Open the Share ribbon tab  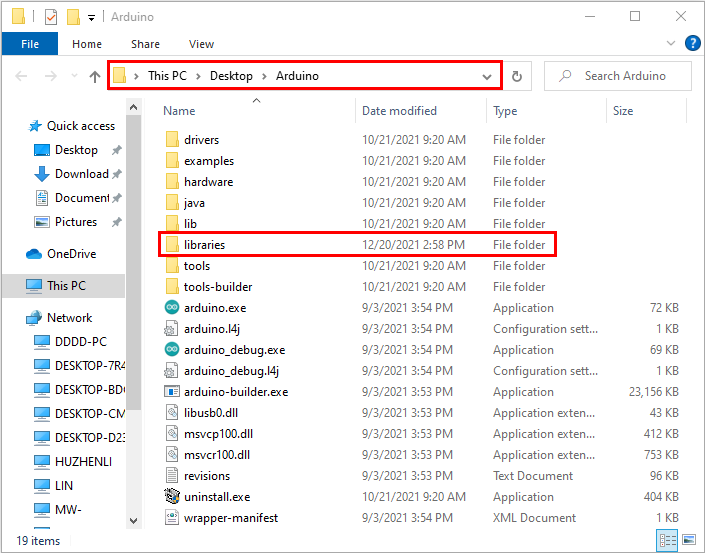point(145,44)
